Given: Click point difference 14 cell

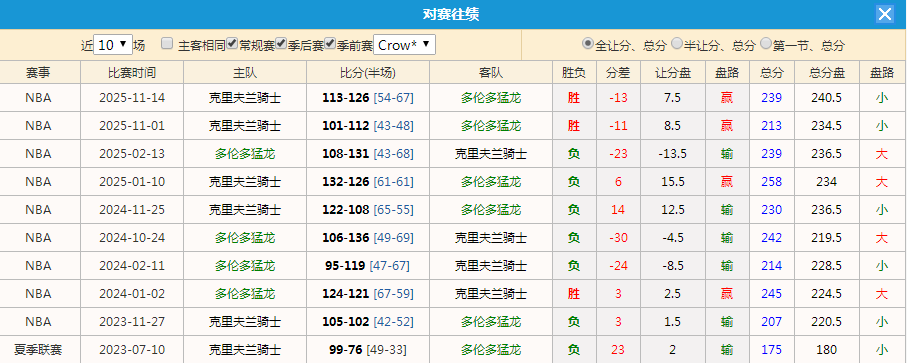Looking at the screenshot, I should click(x=618, y=210).
